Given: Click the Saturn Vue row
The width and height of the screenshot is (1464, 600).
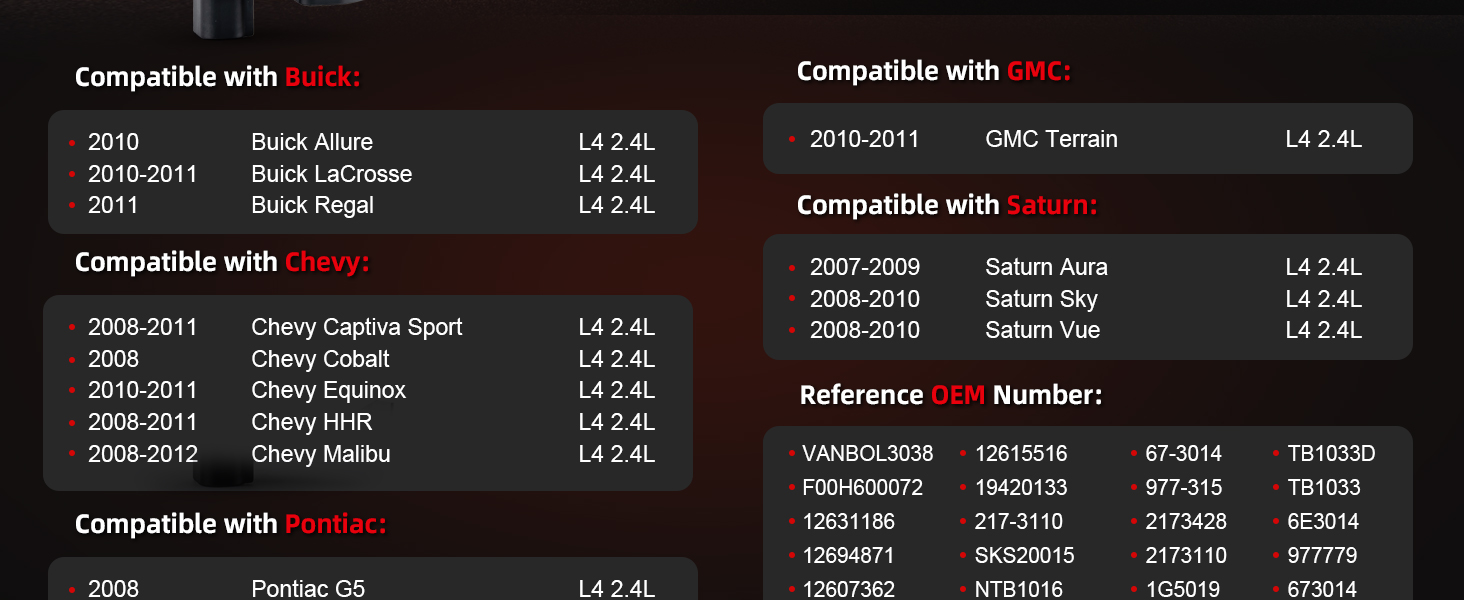Looking at the screenshot, I should (1042, 330).
